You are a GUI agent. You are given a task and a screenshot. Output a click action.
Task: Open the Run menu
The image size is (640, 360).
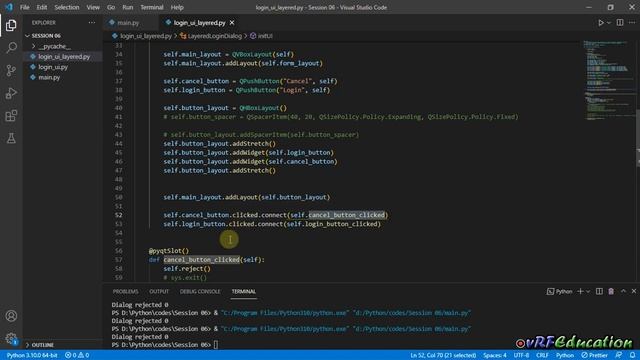(127, 7)
